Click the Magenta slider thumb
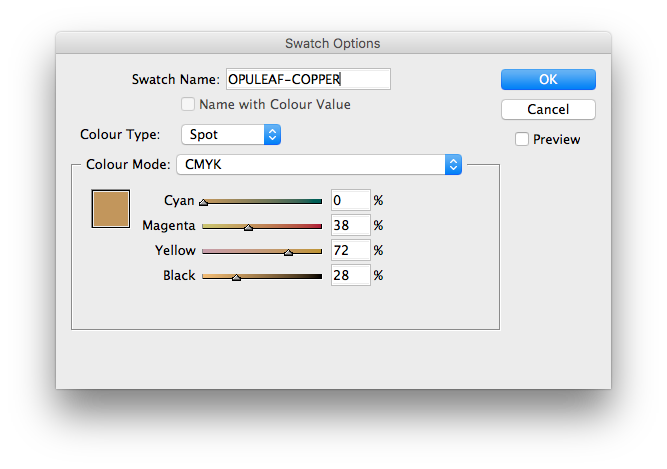 tap(248, 227)
